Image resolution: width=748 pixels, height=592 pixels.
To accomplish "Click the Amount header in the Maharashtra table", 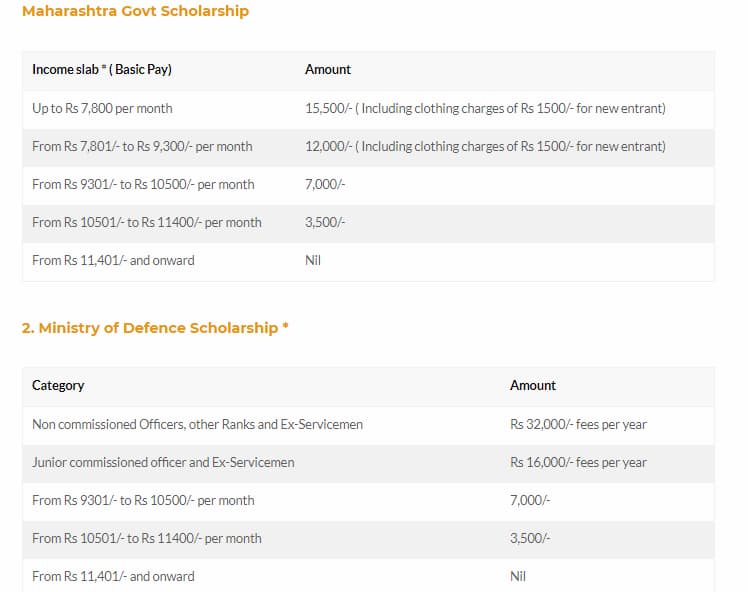I will click(328, 70).
